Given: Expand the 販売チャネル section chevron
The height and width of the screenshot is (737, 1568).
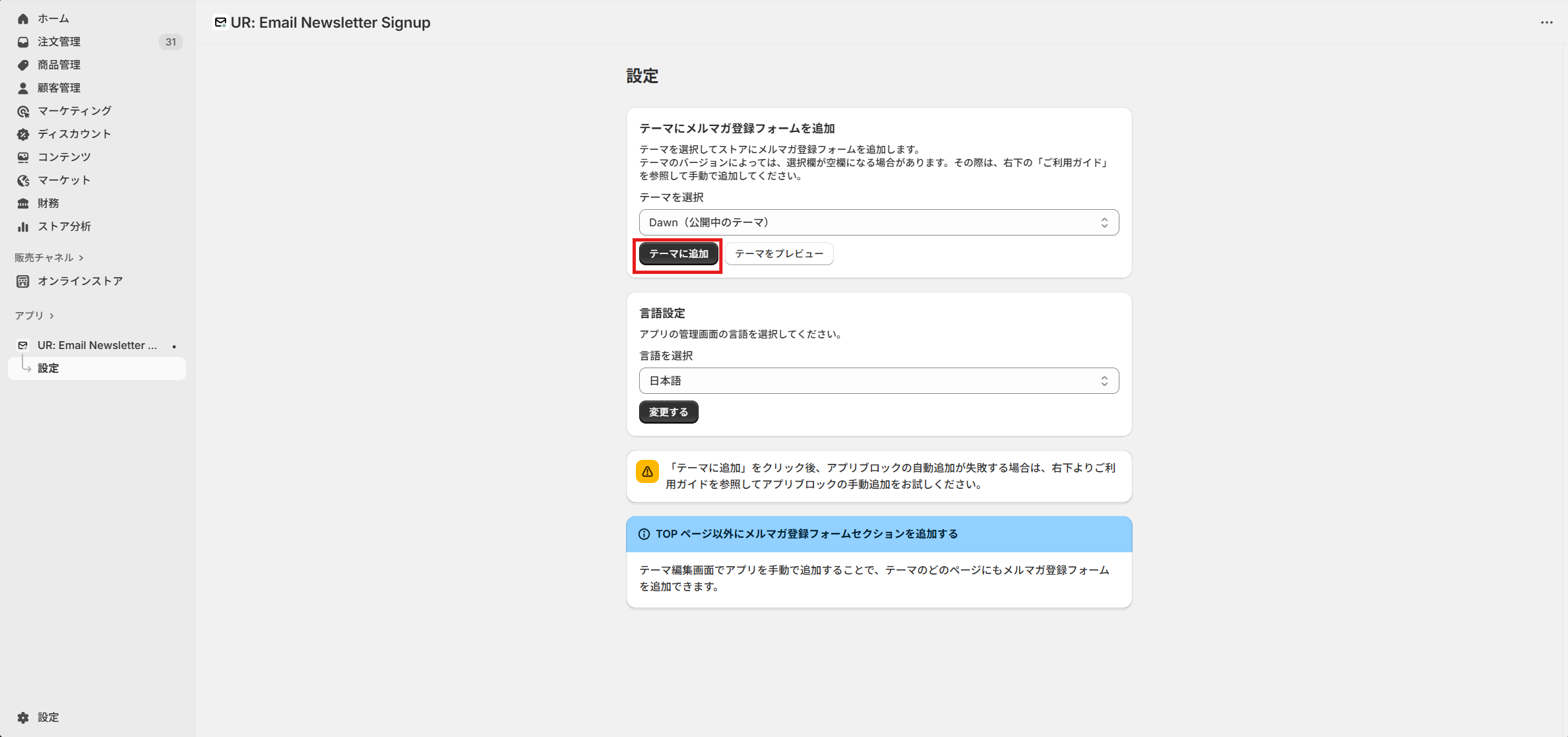Looking at the screenshot, I should 81,257.
